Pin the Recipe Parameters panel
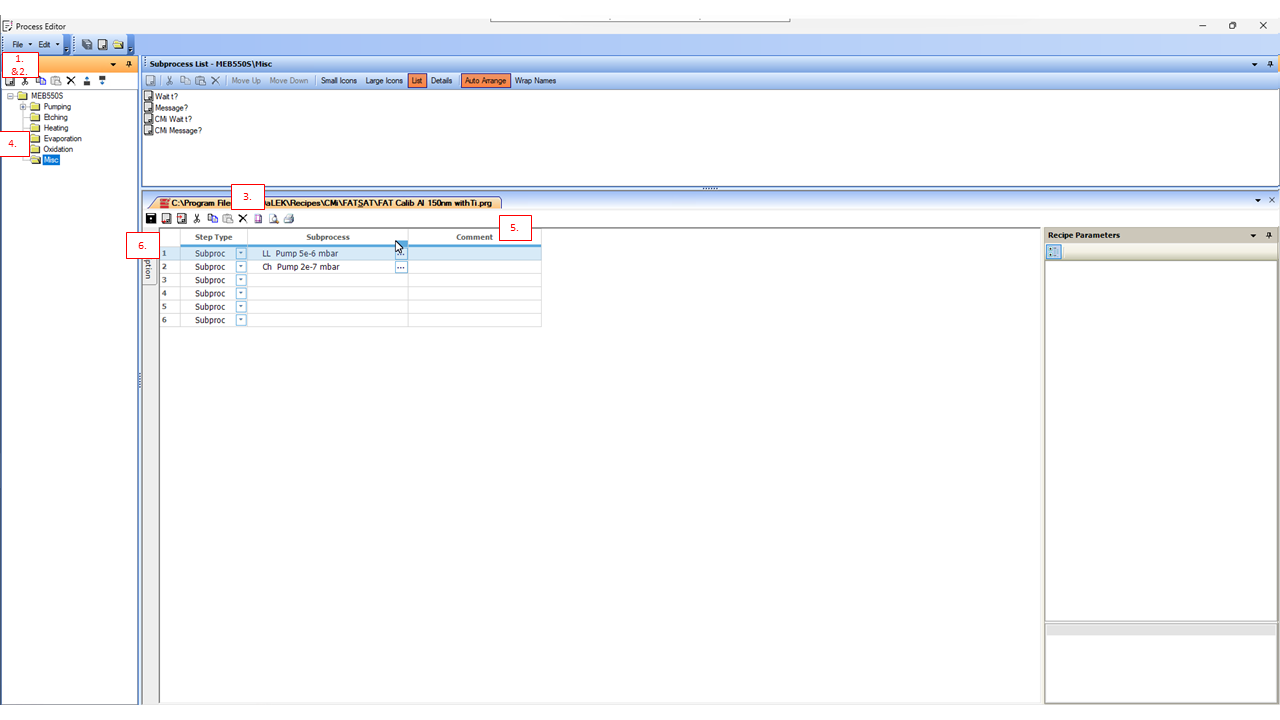 tap(1269, 235)
